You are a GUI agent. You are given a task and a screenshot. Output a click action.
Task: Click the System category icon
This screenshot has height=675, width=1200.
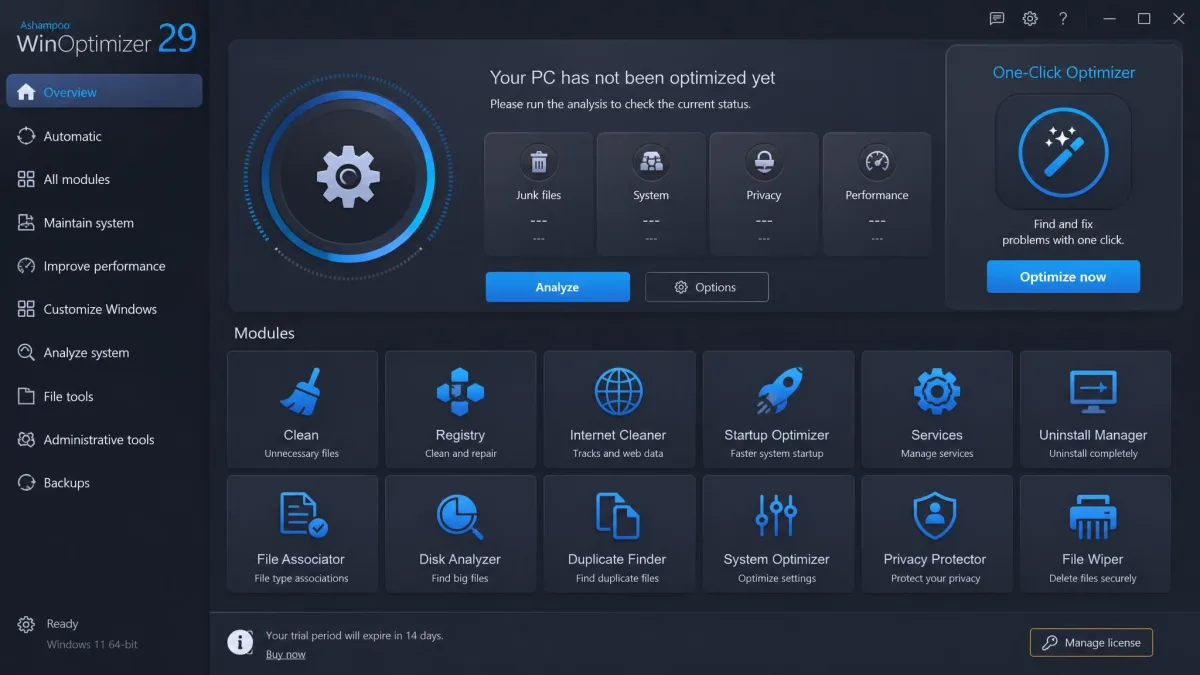pos(651,162)
